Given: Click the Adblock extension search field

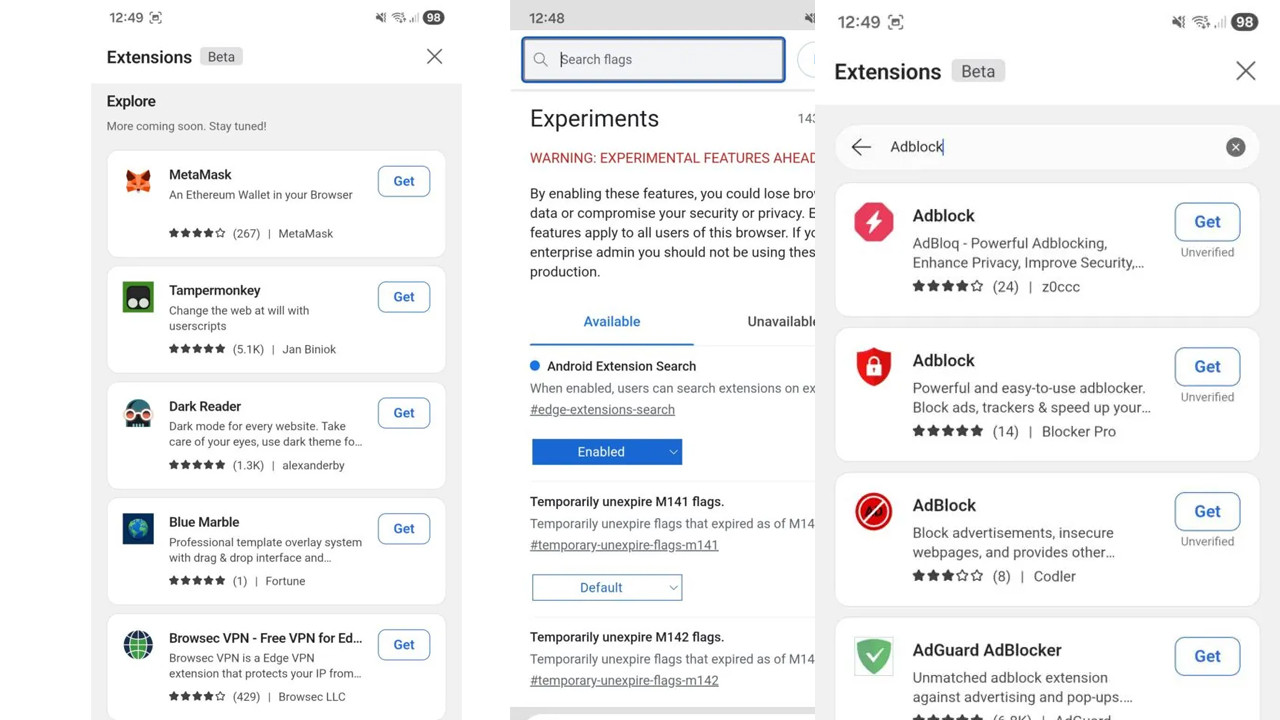Looking at the screenshot, I should coord(1050,147).
